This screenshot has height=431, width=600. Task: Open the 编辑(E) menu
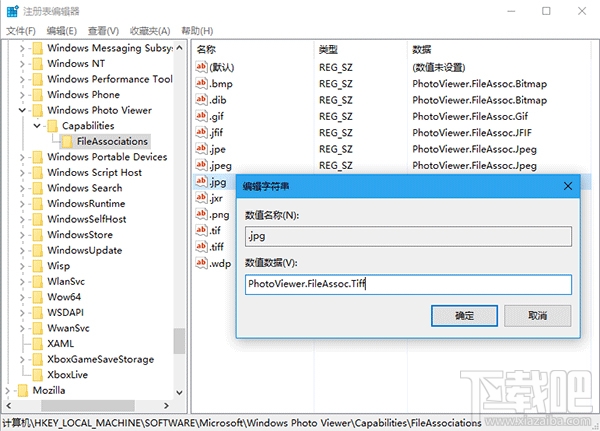pos(62,31)
